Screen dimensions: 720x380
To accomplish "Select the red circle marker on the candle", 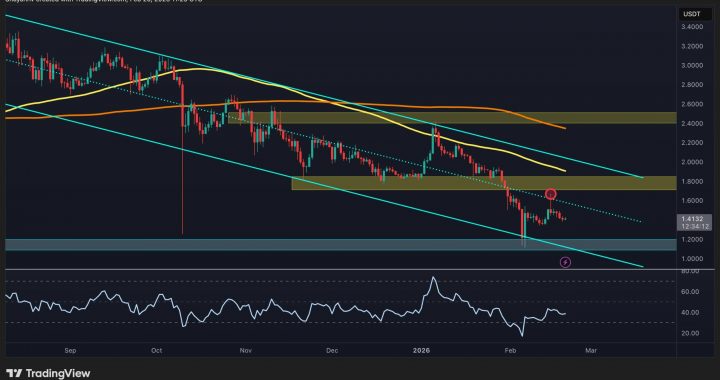I will click(551, 194).
